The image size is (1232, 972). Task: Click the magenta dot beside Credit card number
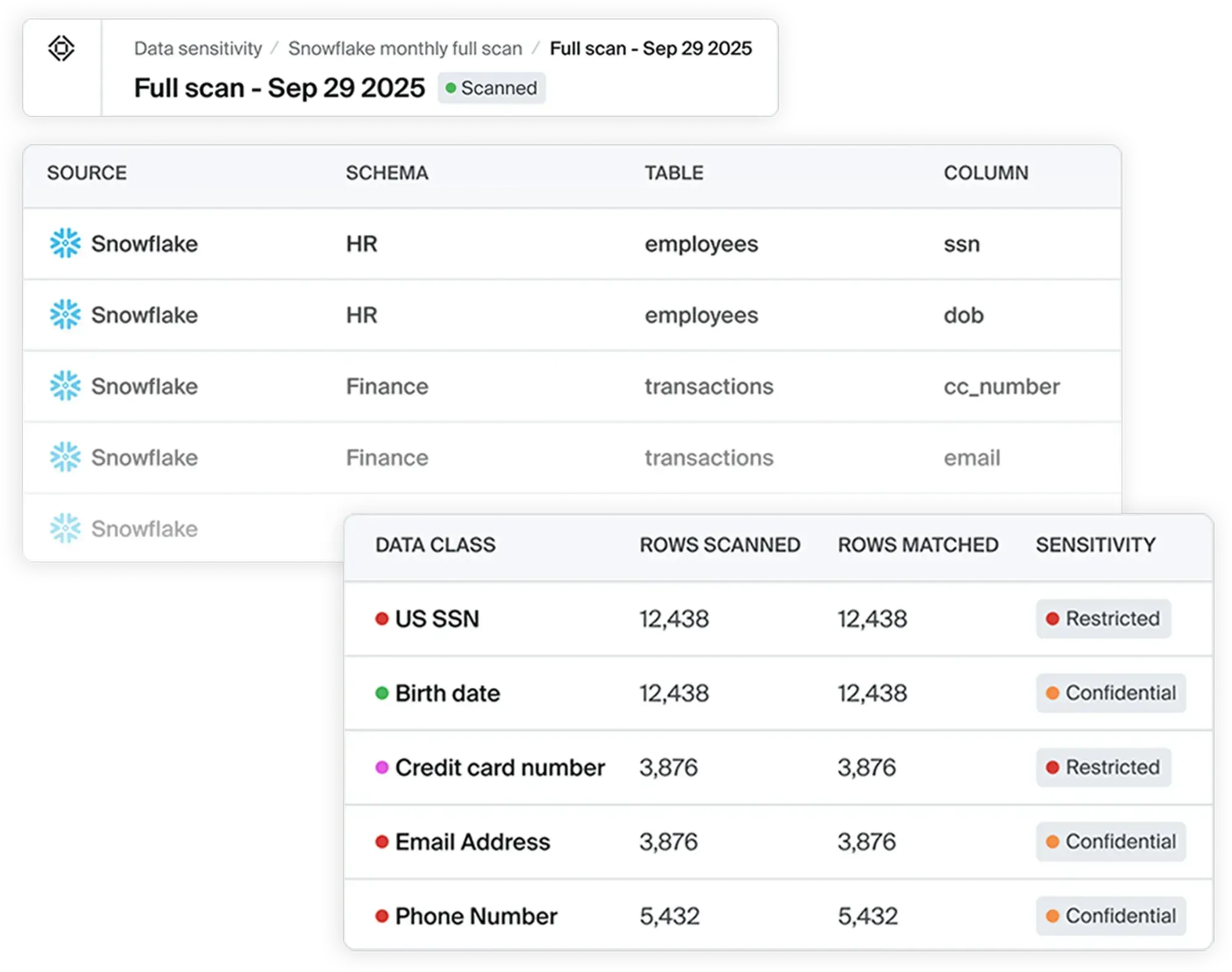pos(382,767)
